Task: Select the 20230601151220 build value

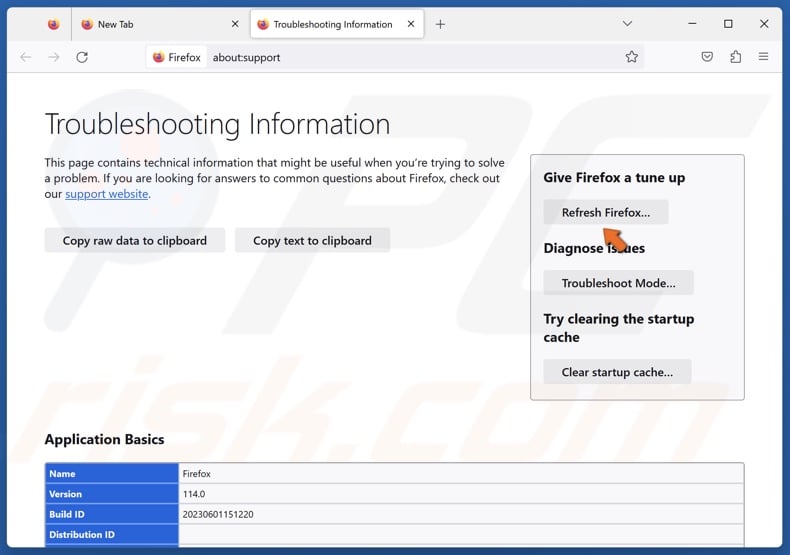Action: point(218,514)
